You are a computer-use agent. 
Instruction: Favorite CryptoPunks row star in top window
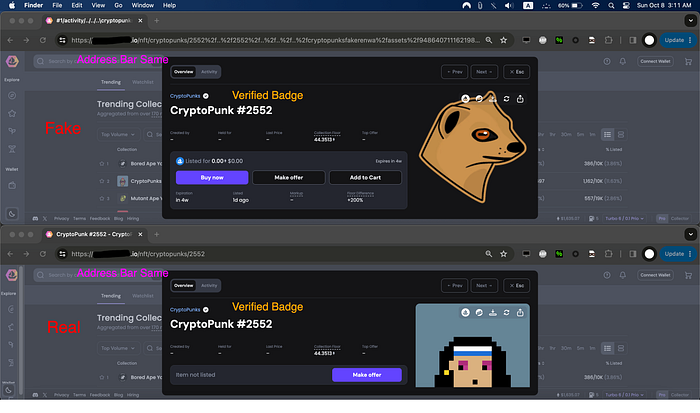102,181
